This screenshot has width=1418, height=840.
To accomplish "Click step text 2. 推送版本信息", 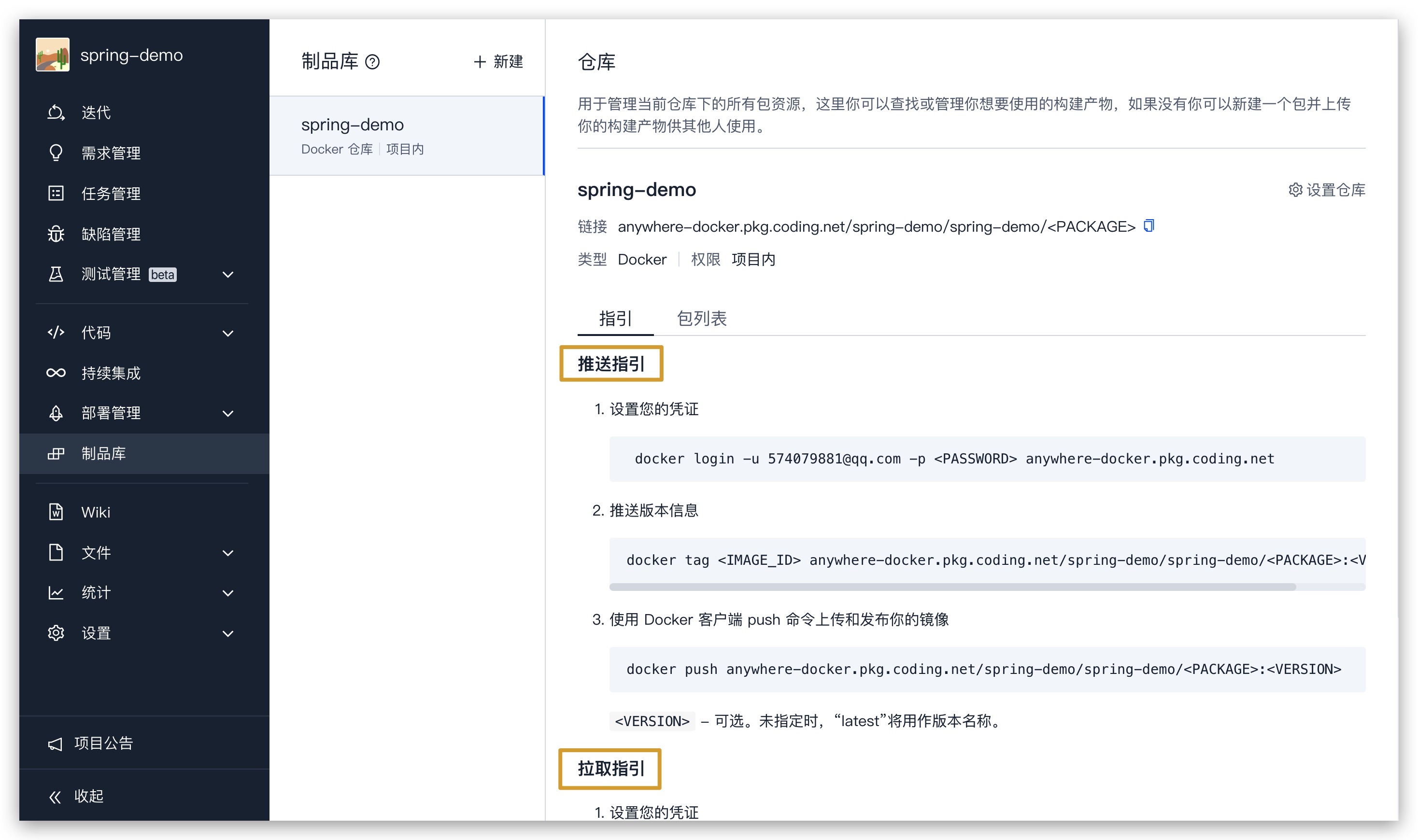I will [645, 511].
